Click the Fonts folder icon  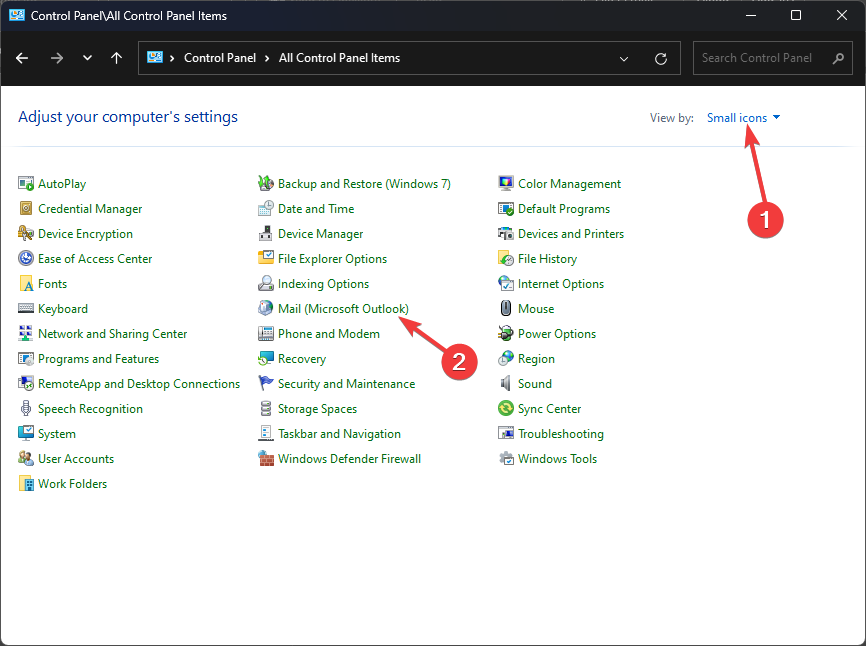pyautogui.click(x=26, y=283)
